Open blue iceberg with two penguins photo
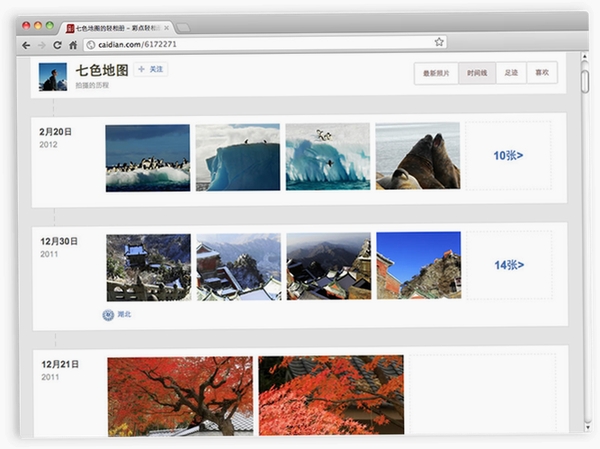 [x=238, y=157]
